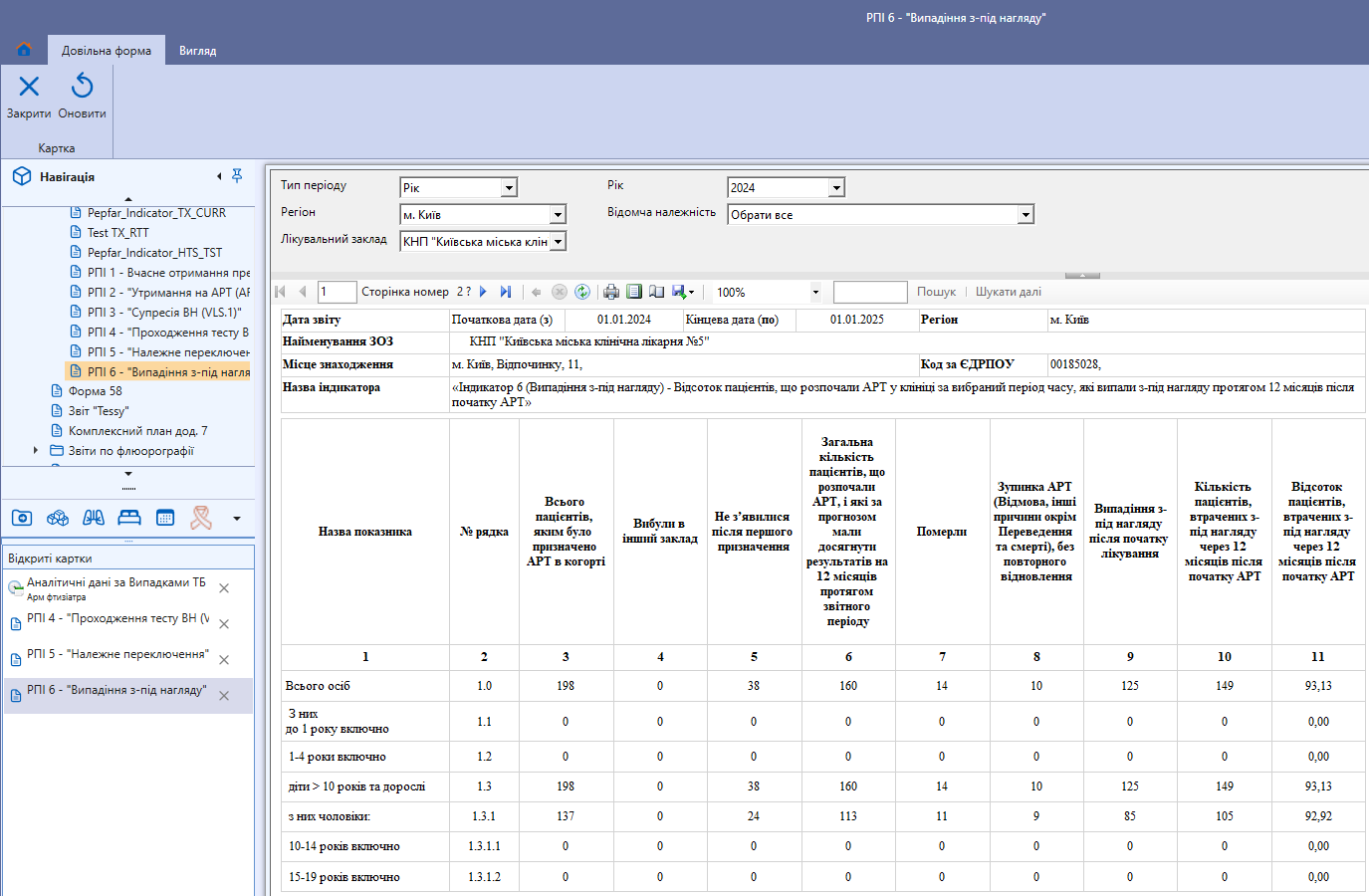Image resolution: width=1369 pixels, height=896 pixels.
Task: Jump to last report page icon
Action: click(505, 292)
